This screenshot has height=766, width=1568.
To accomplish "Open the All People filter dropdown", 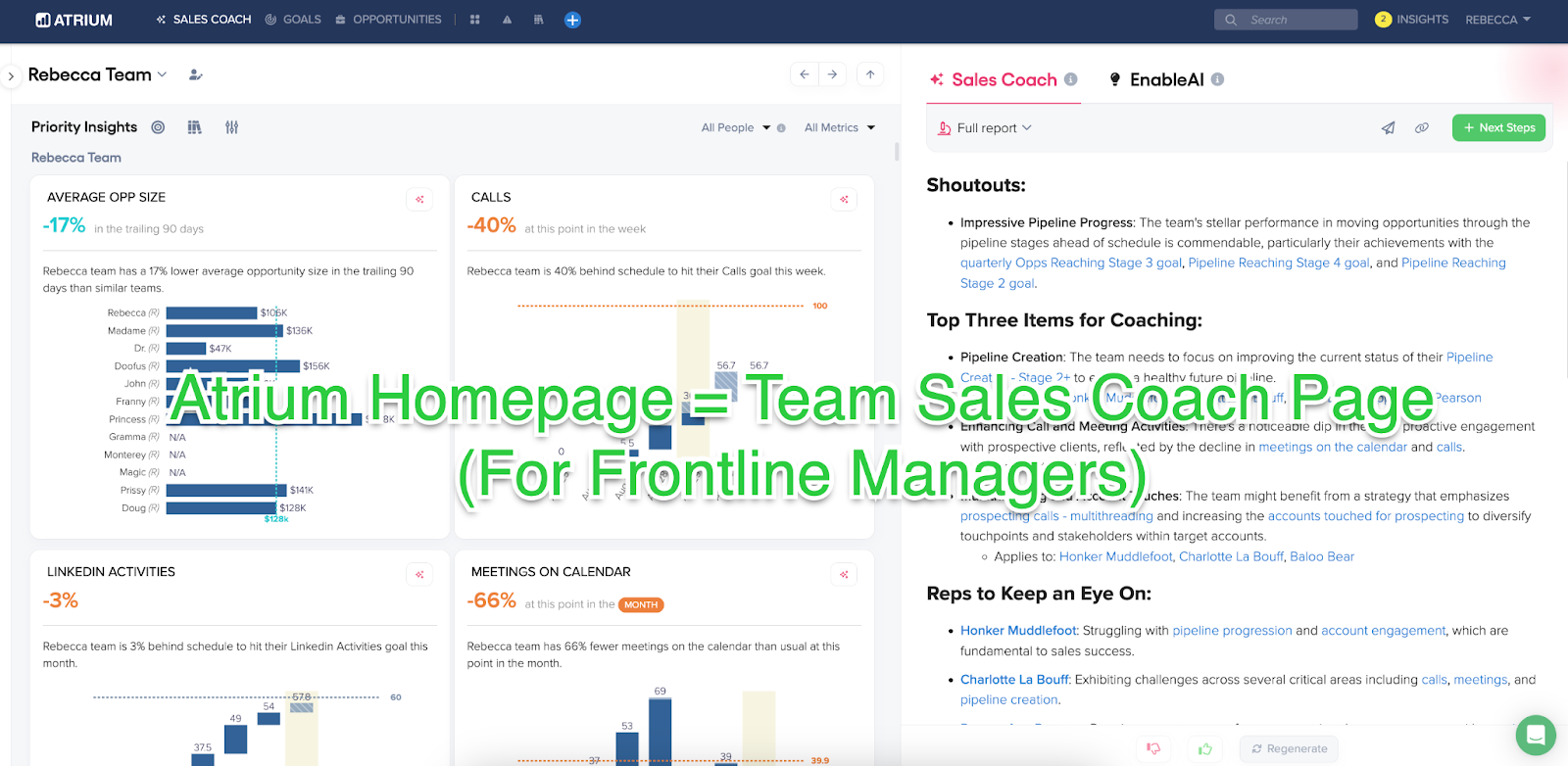I will [x=736, y=127].
